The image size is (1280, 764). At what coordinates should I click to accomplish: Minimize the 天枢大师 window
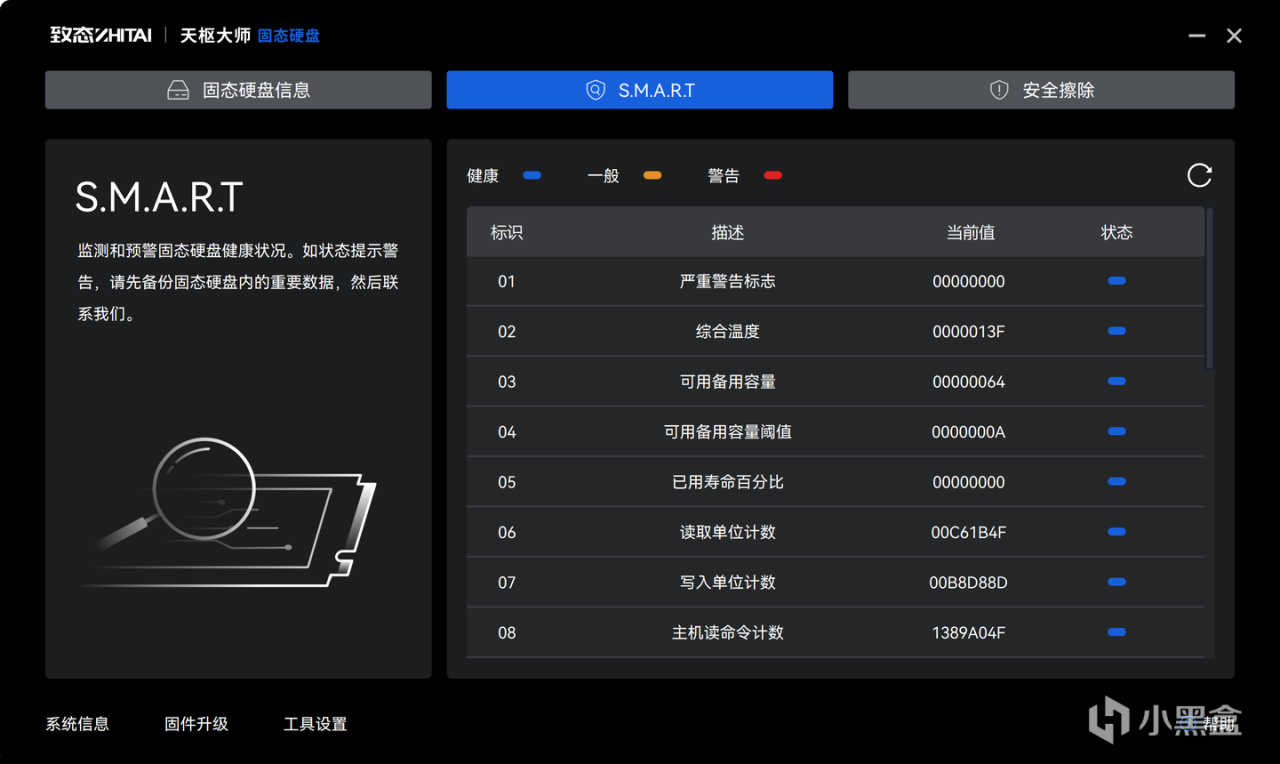tap(1197, 36)
